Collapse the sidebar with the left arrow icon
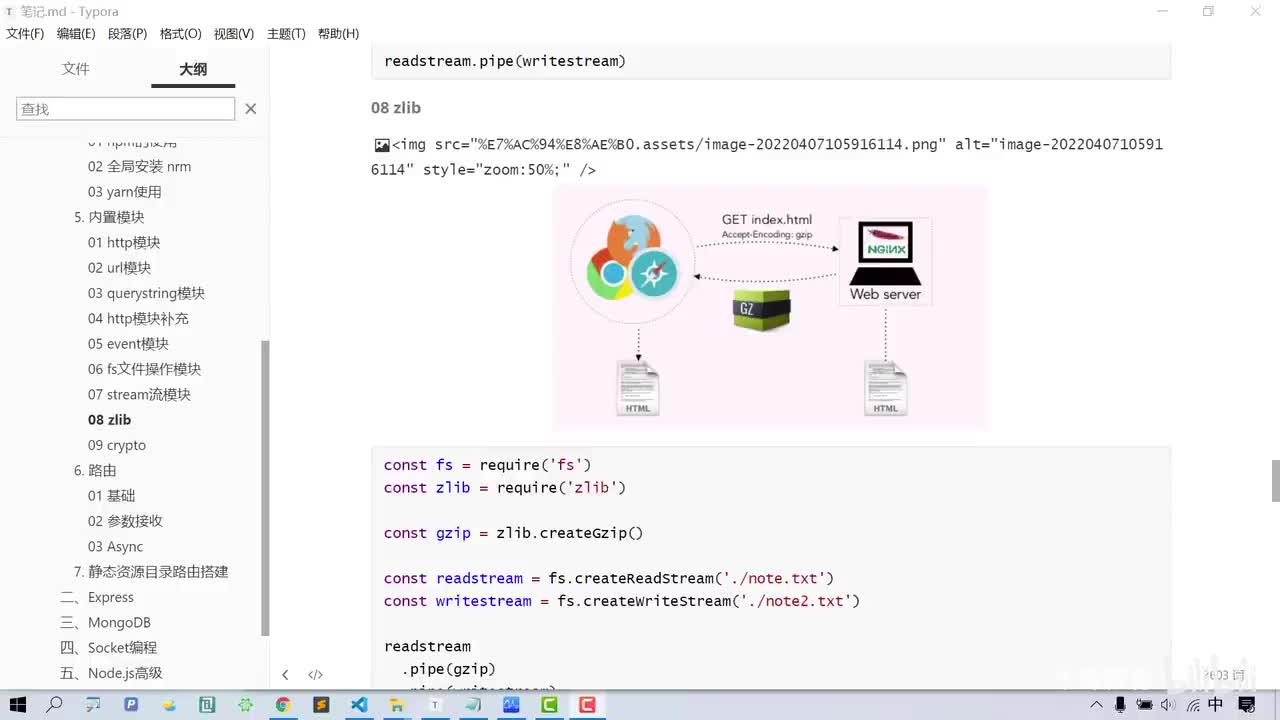This screenshot has width=1280, height=720. coord(285,675)
